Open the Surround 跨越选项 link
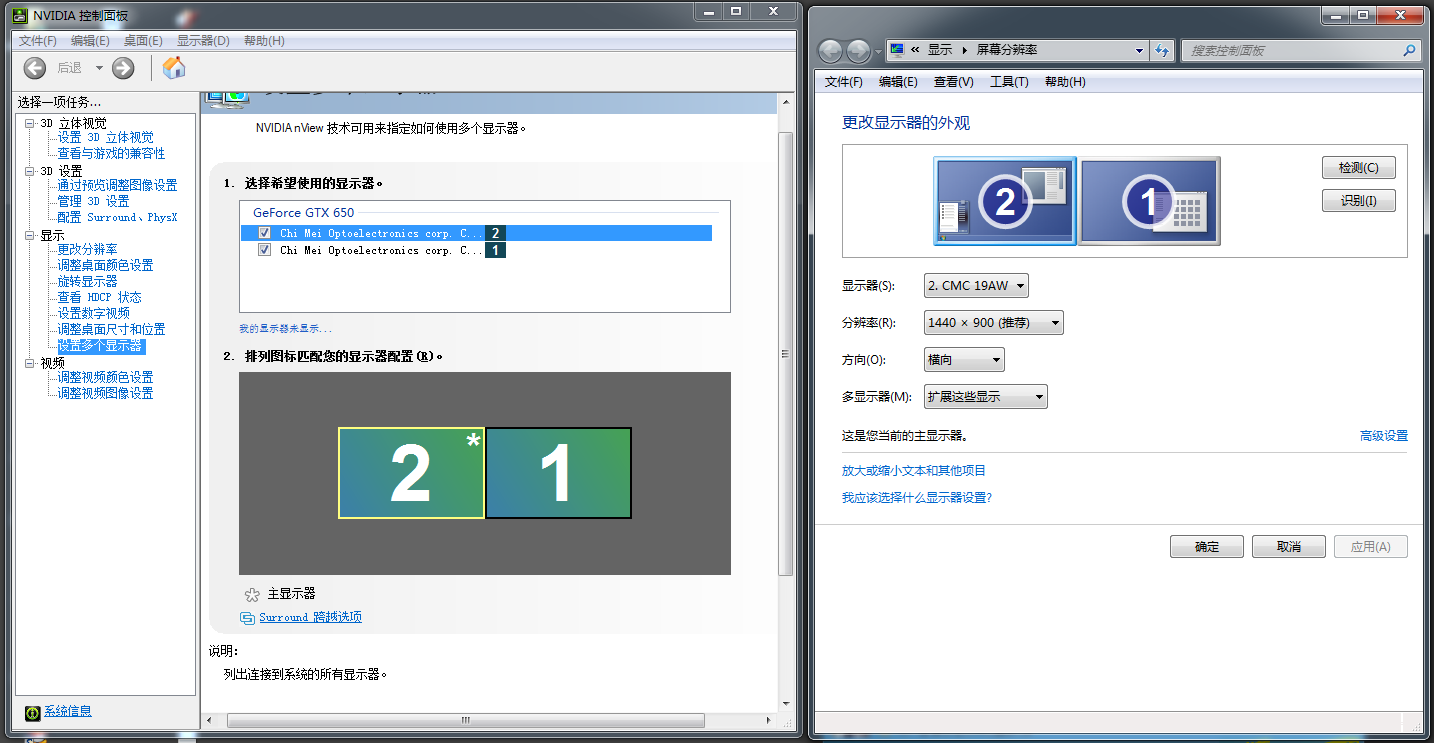1434x743 pixels. pos(310,617)
